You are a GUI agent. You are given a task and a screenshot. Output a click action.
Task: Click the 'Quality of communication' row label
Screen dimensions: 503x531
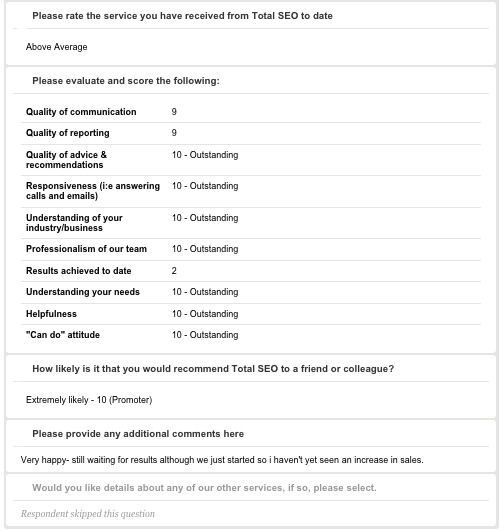click(x=81, y=112)
